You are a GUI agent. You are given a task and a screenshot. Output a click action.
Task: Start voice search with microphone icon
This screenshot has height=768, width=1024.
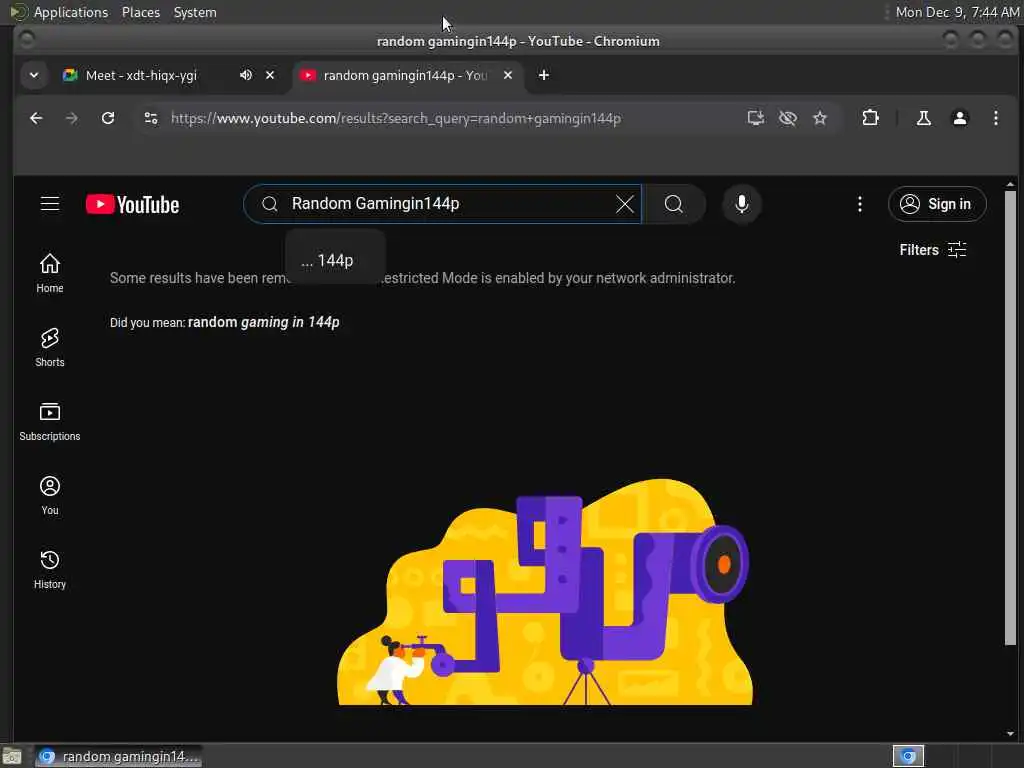pos(741,204)
